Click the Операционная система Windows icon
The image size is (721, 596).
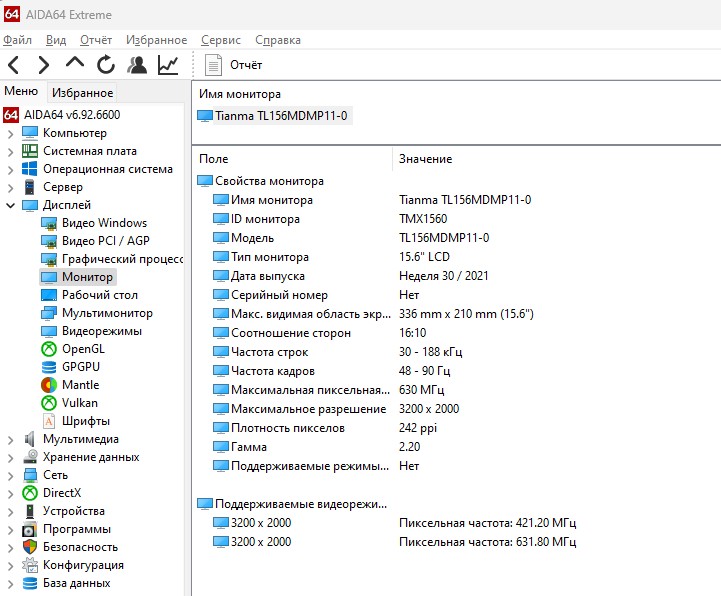[x=30, y=169]
